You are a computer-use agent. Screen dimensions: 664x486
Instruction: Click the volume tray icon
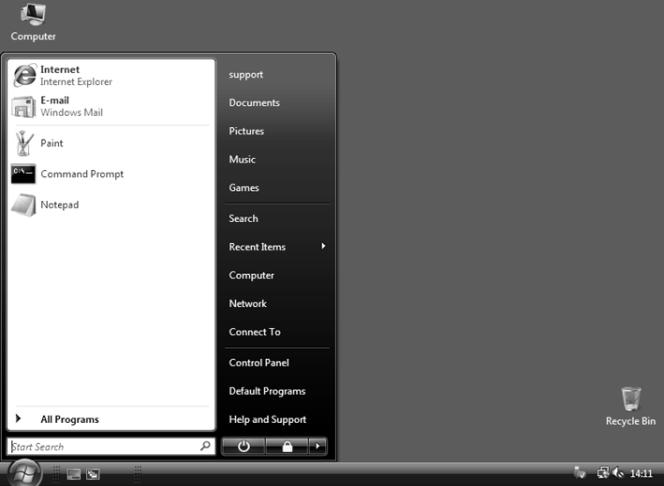(x=618, y=472)
